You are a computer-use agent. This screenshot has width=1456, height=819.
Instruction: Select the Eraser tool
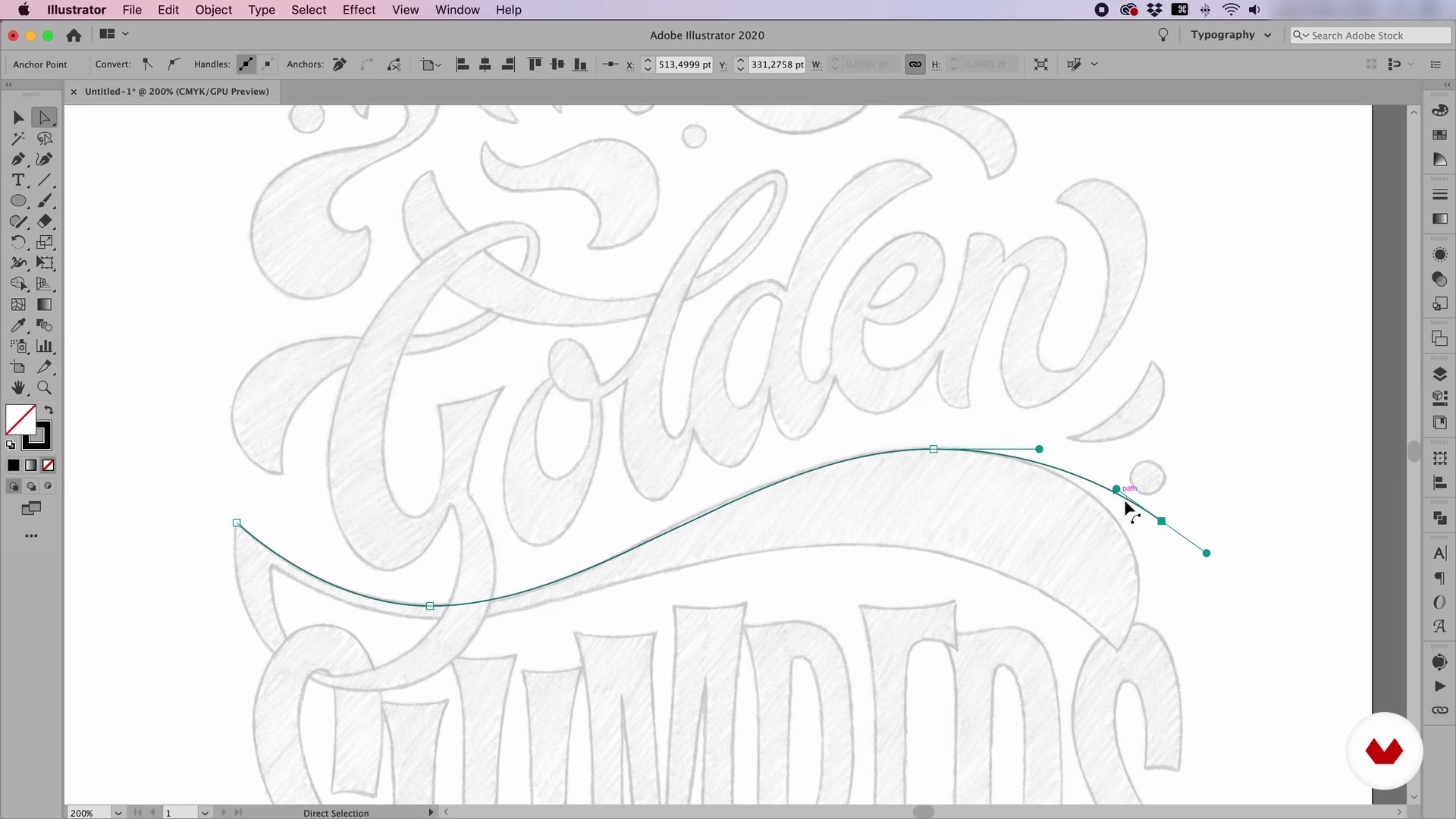pyautogui.click(x=44, y=221)
